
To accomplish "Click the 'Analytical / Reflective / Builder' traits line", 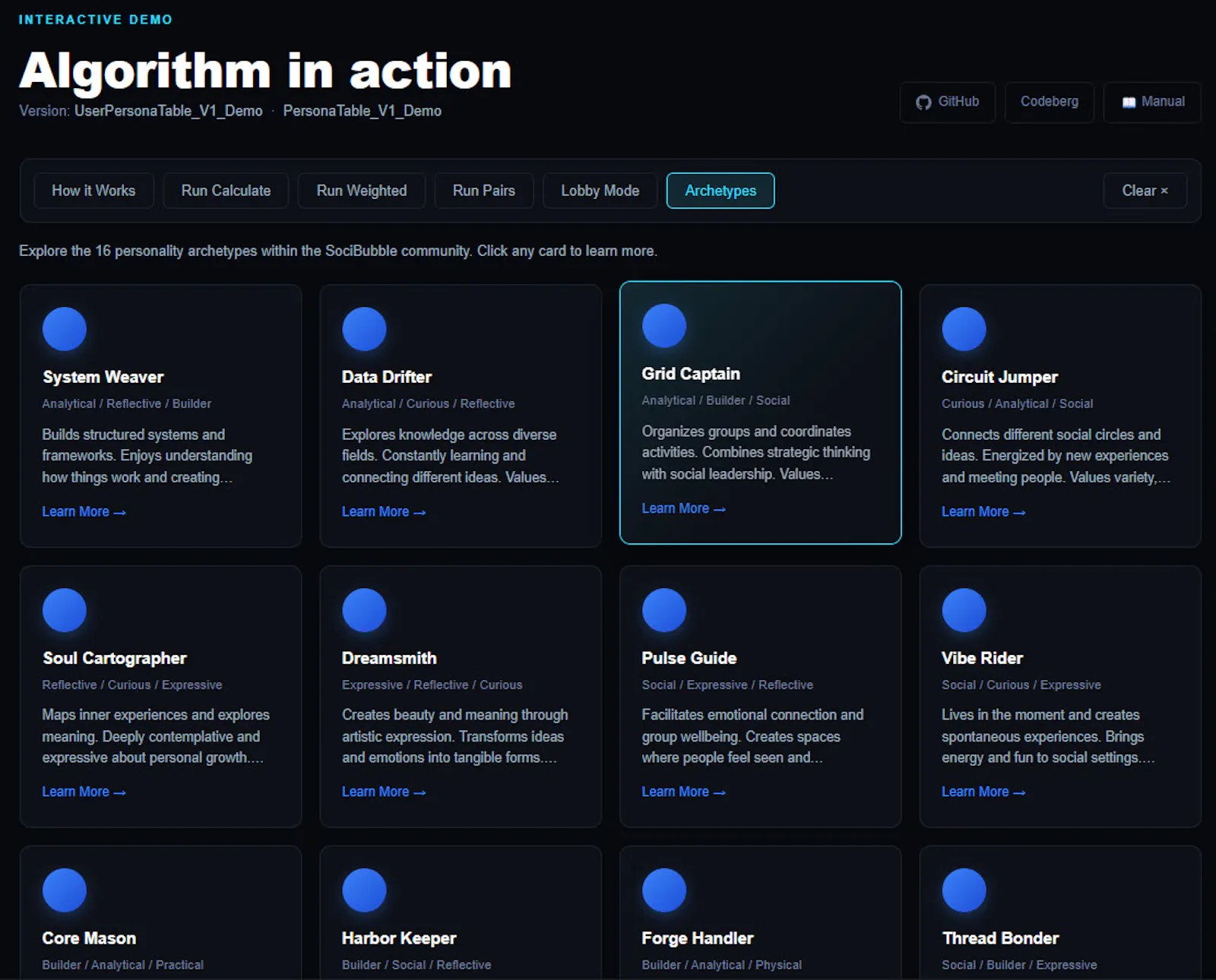I will 127,403.
